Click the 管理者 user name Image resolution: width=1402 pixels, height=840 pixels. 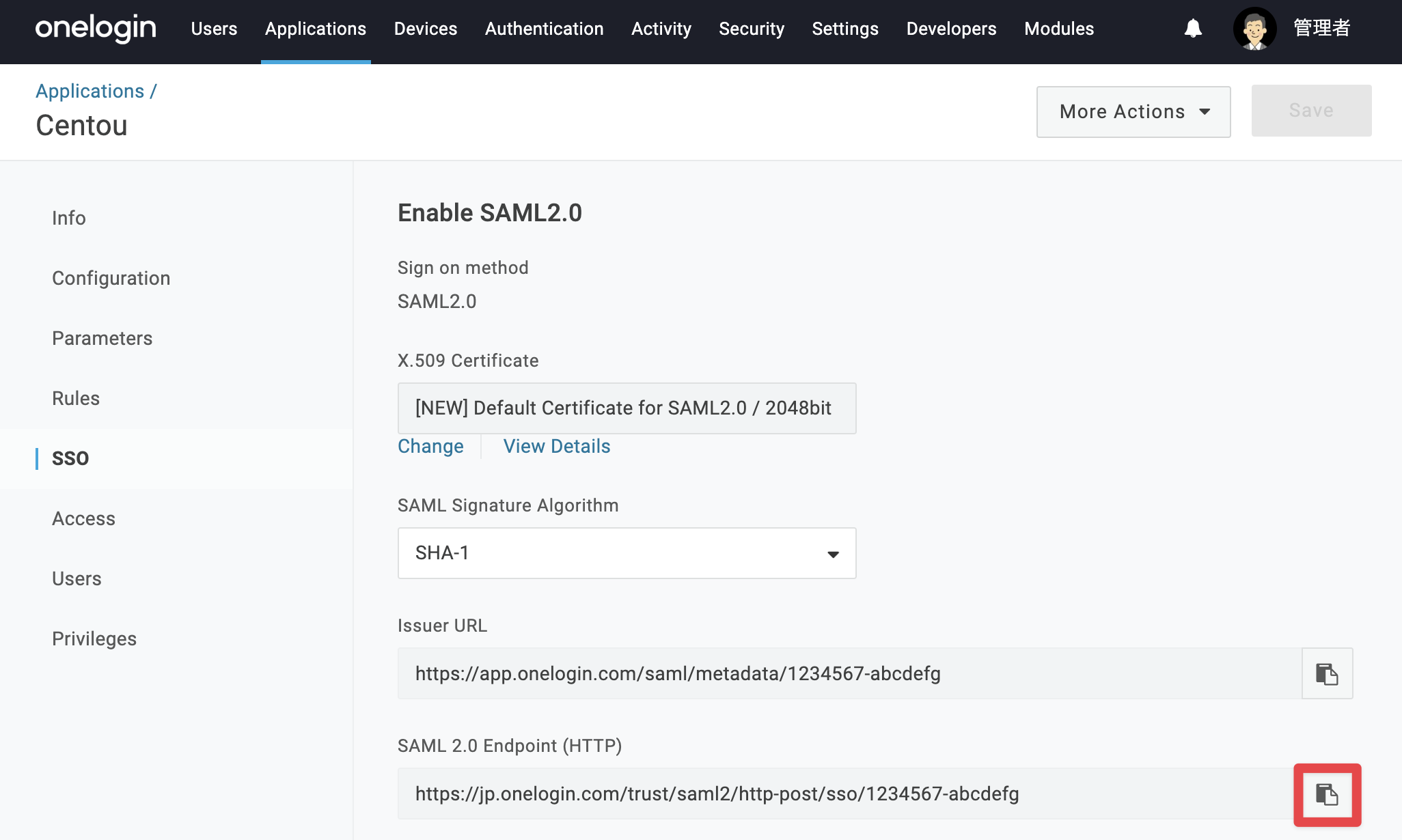point(1322,28)
